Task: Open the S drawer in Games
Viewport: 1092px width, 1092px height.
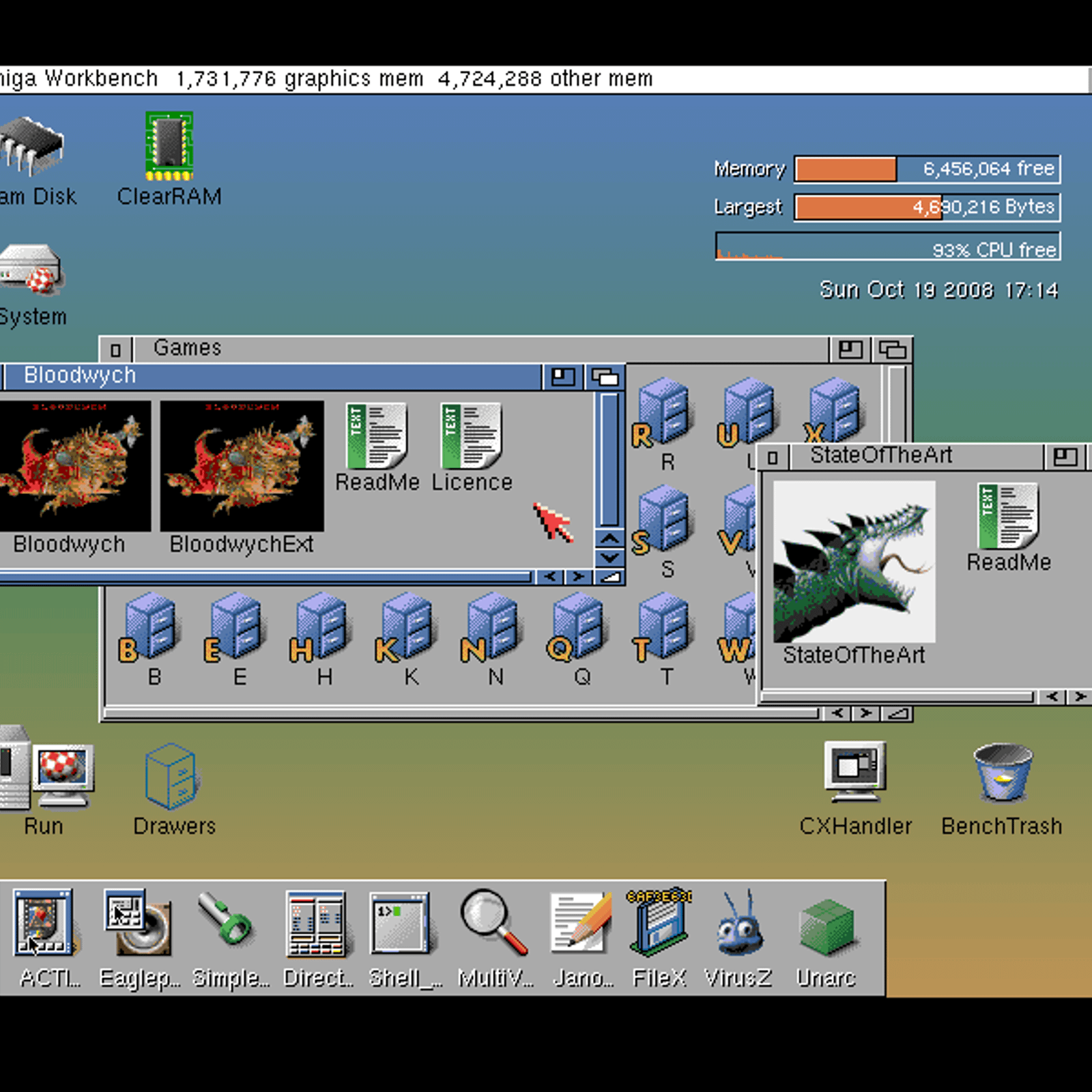Action: [x=663, y=519]
